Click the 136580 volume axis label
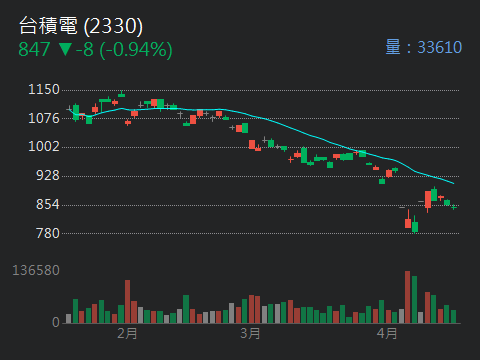This screenshot has height=360, width=480. 36,270
